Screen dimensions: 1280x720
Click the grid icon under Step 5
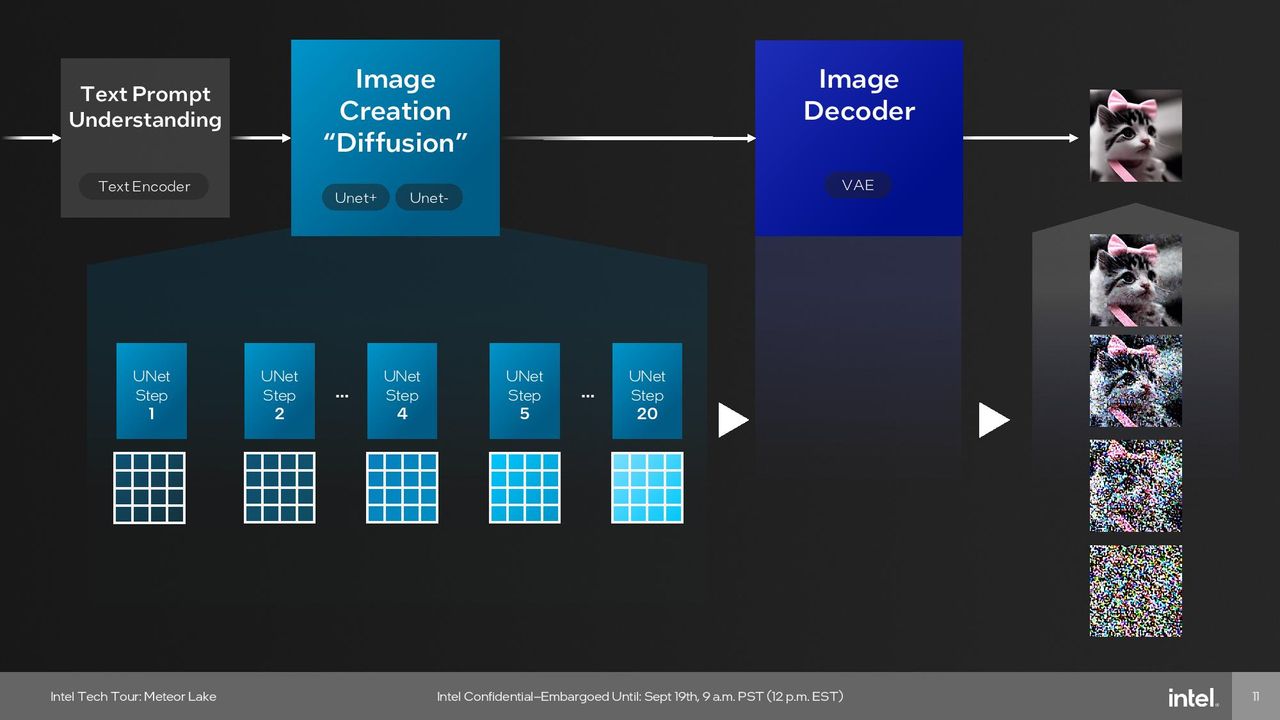[525, 488]
